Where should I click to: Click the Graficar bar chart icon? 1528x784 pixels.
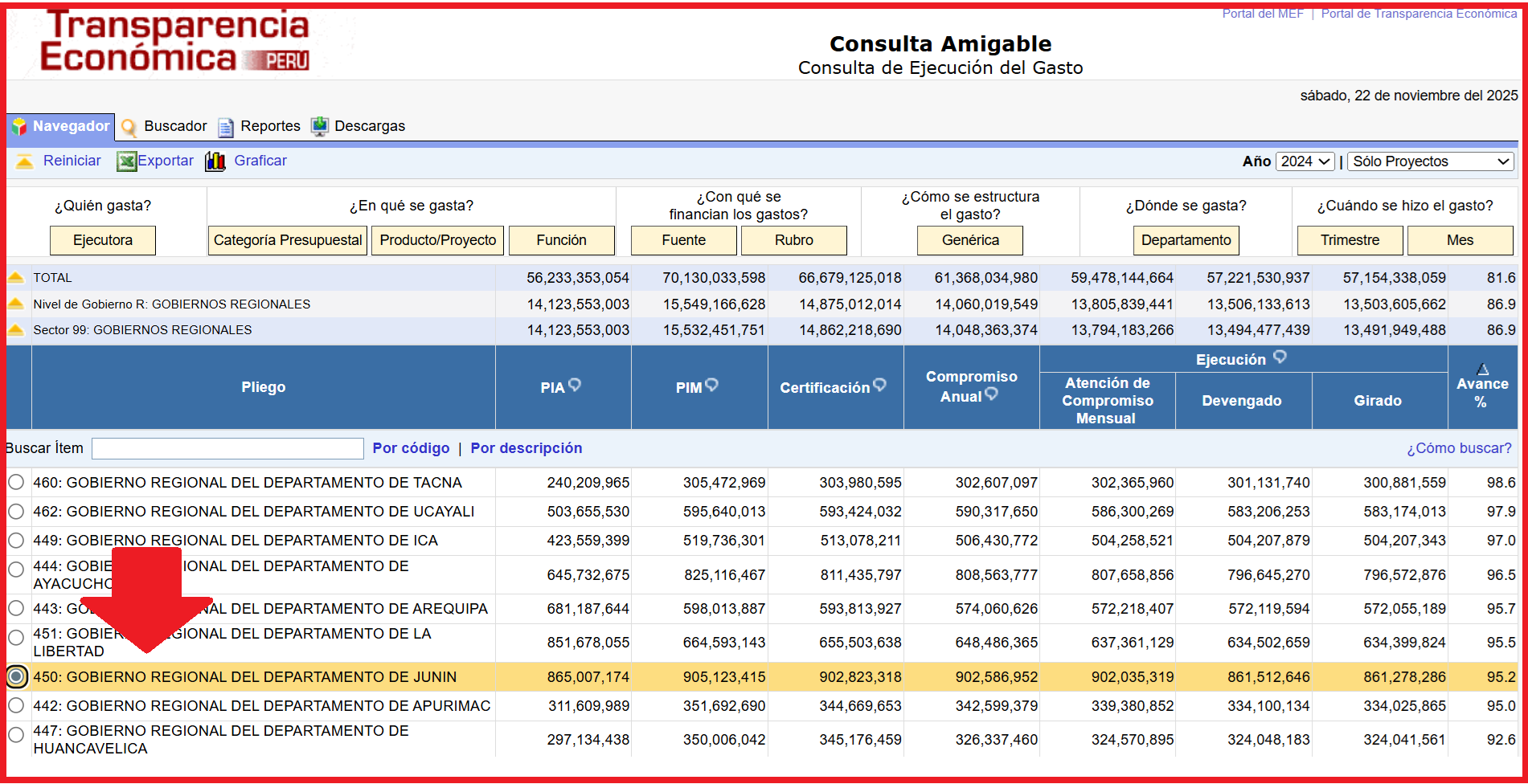(x=215, y=161)
